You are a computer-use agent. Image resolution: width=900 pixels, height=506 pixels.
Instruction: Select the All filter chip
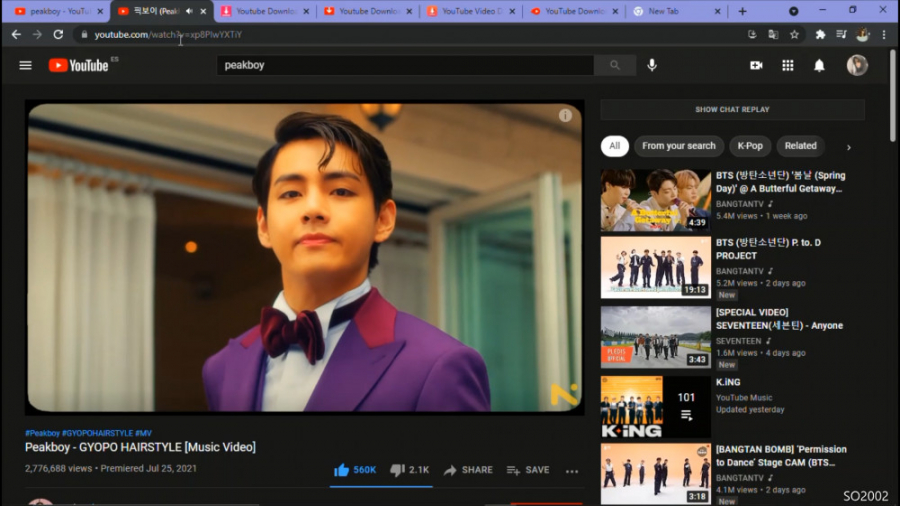pyautogui.click(x=615, y=146)
